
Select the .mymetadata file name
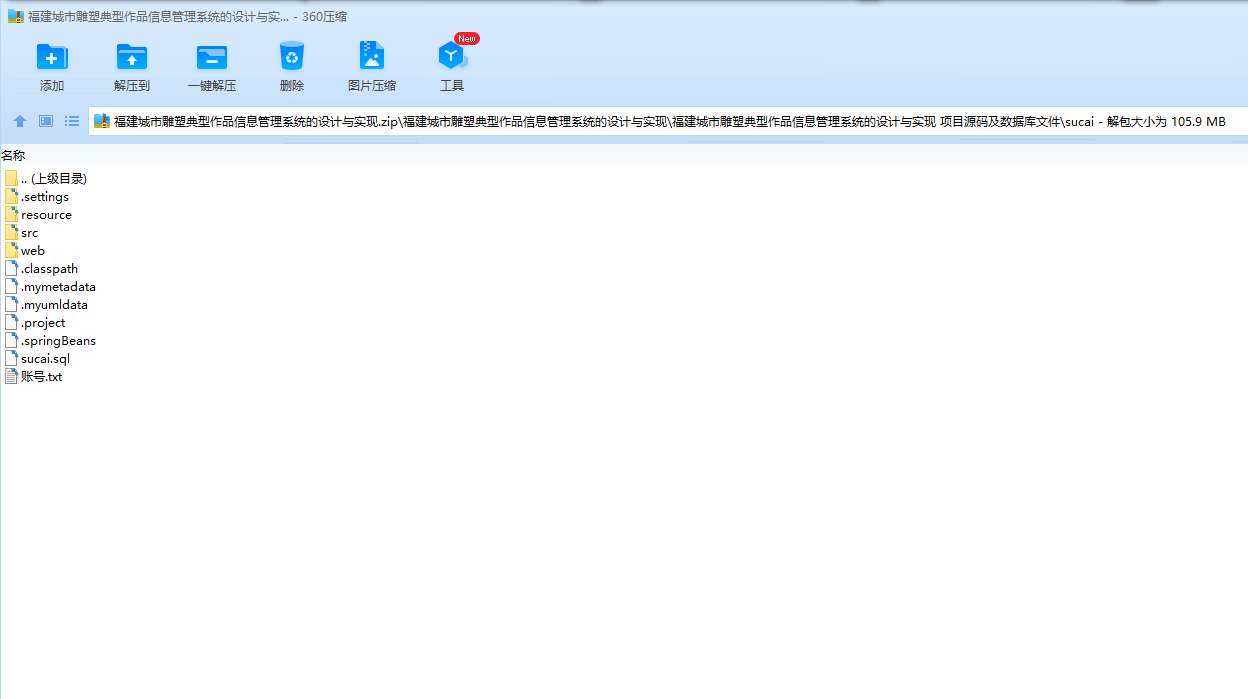click(x=58, y=287)
